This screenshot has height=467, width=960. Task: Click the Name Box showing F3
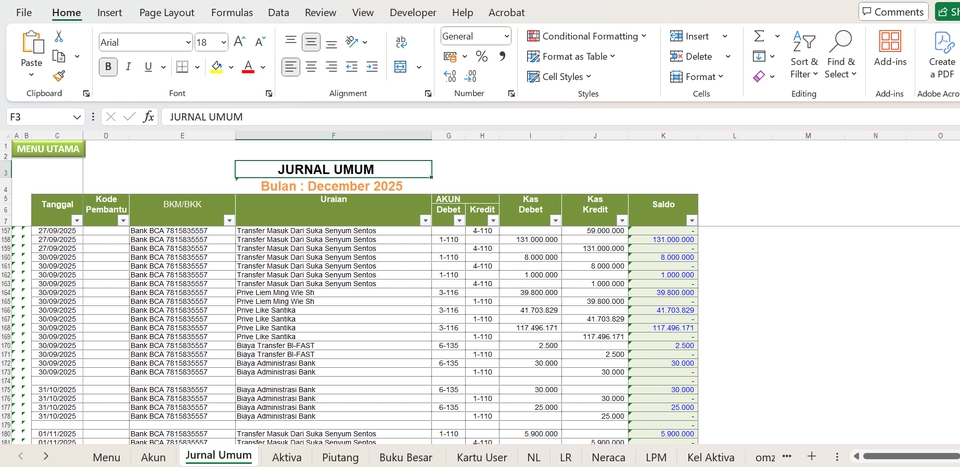(x=40, y=117)
